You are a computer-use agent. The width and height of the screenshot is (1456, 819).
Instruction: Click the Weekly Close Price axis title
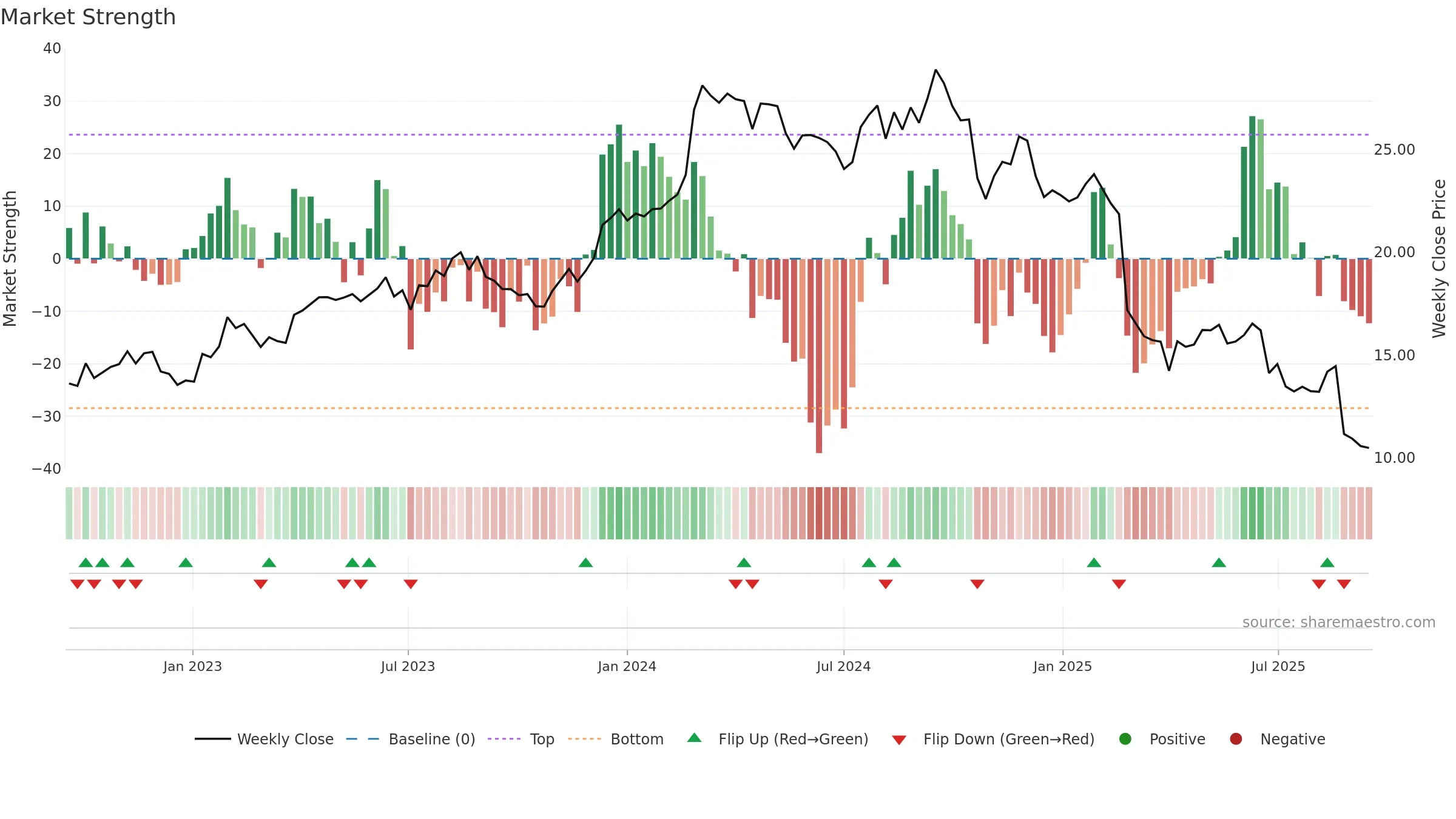coord(1439,258)
